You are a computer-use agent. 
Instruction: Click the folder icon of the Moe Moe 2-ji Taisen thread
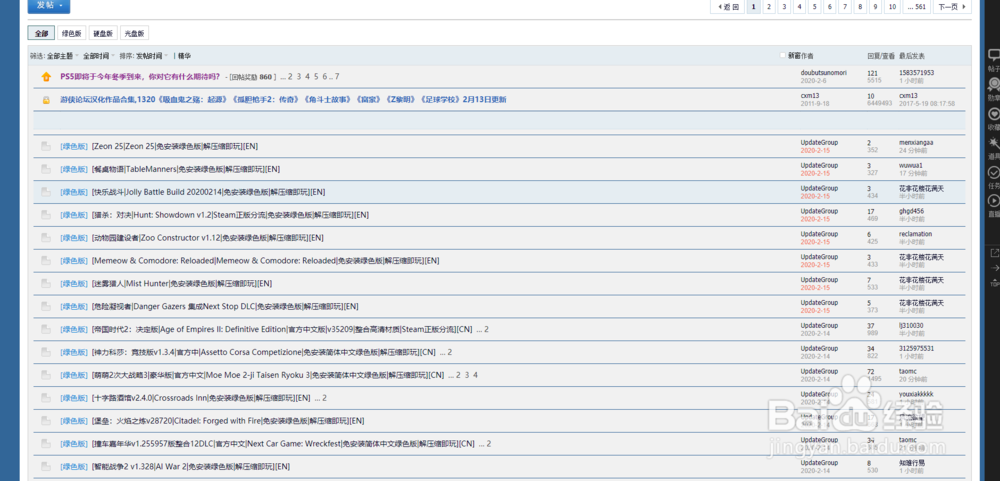pyautogui.click(x=46, y=375)
